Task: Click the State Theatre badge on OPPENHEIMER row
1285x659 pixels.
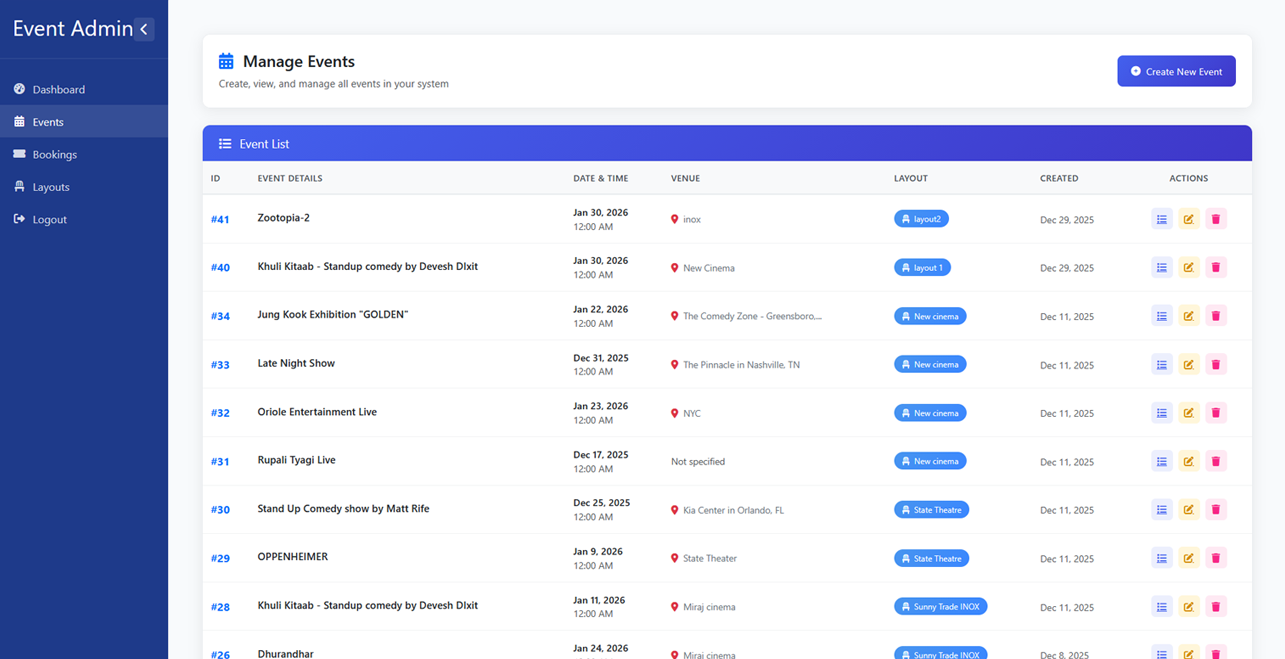Action: pos(931,558)
